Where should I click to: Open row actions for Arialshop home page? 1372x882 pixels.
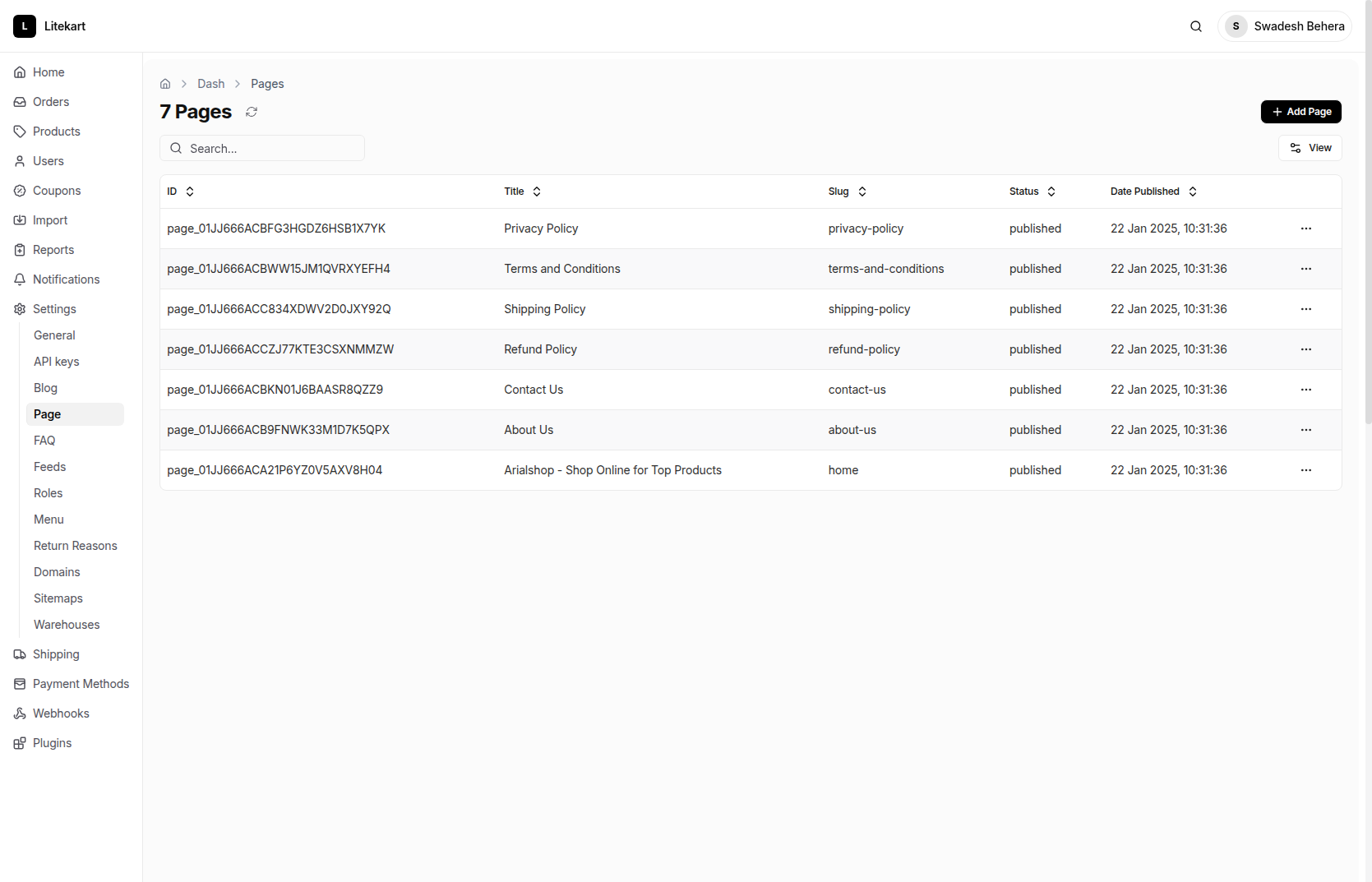pyautogui.click(x=1306, y=470)
